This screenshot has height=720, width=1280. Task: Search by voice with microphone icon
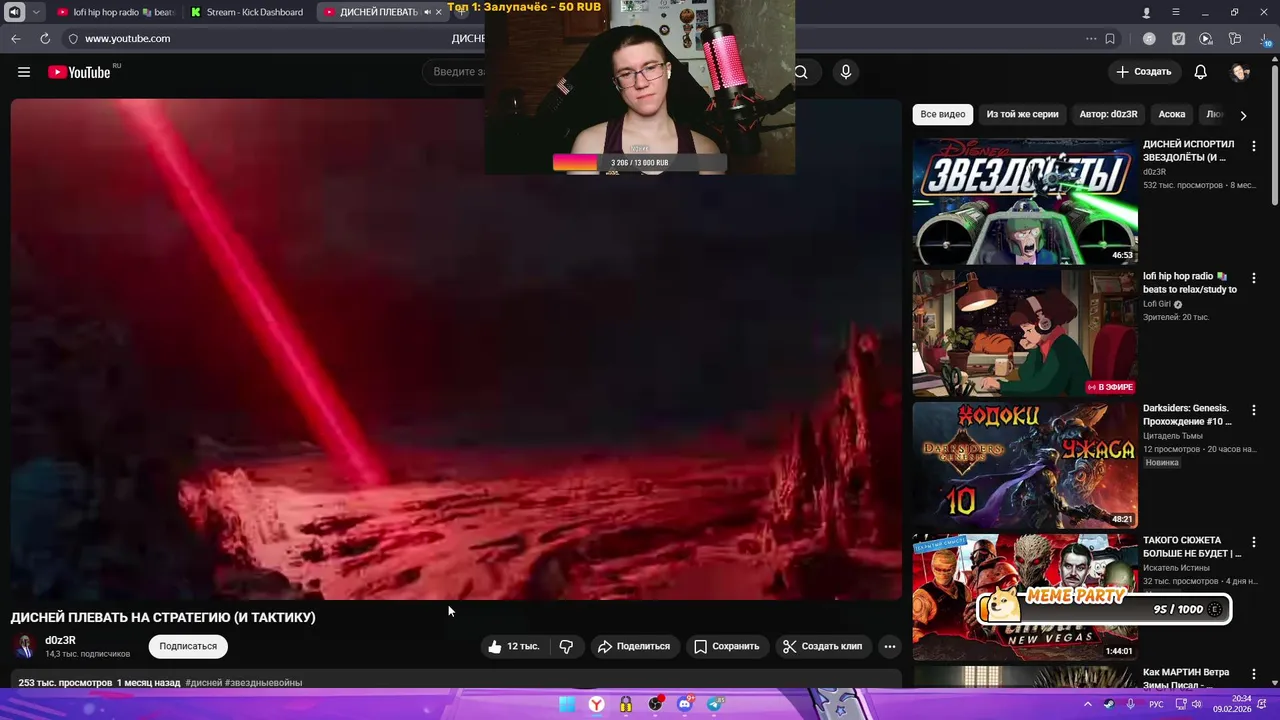pos(846,72)
